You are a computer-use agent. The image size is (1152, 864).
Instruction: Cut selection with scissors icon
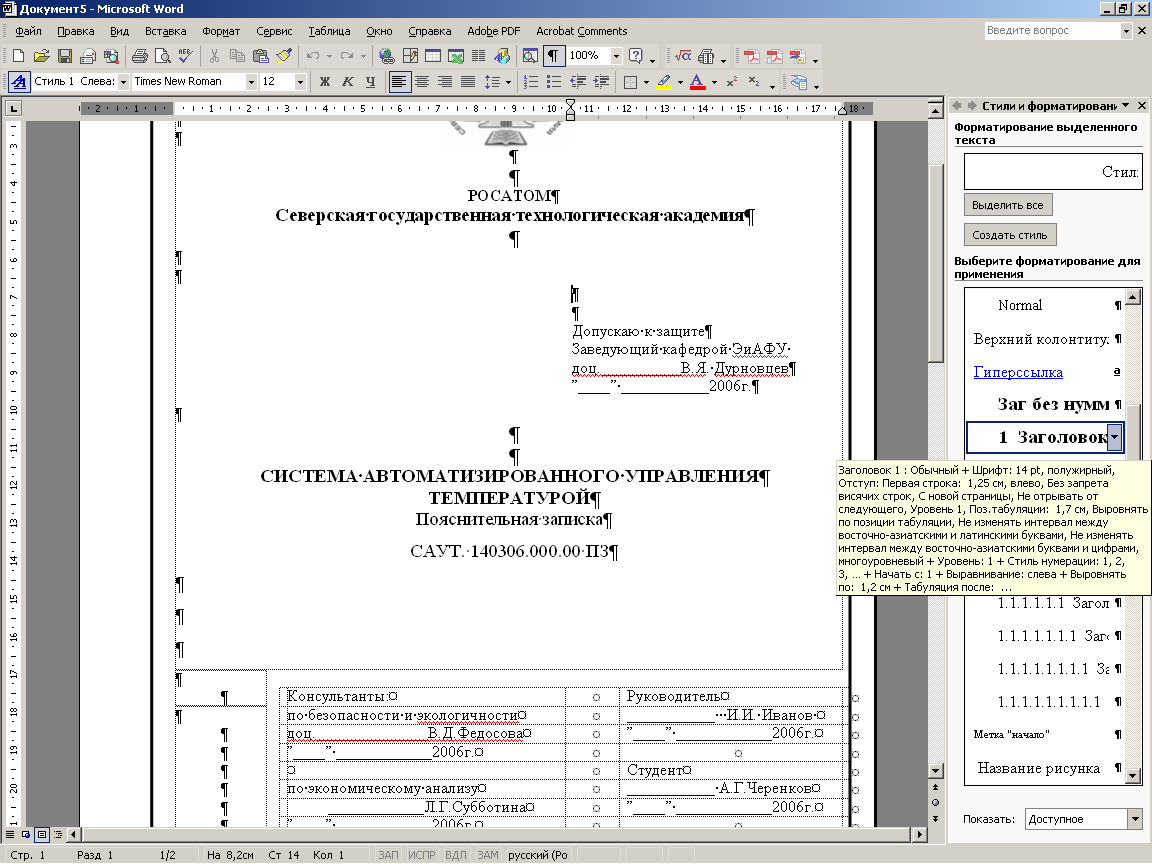click(214, 56)
